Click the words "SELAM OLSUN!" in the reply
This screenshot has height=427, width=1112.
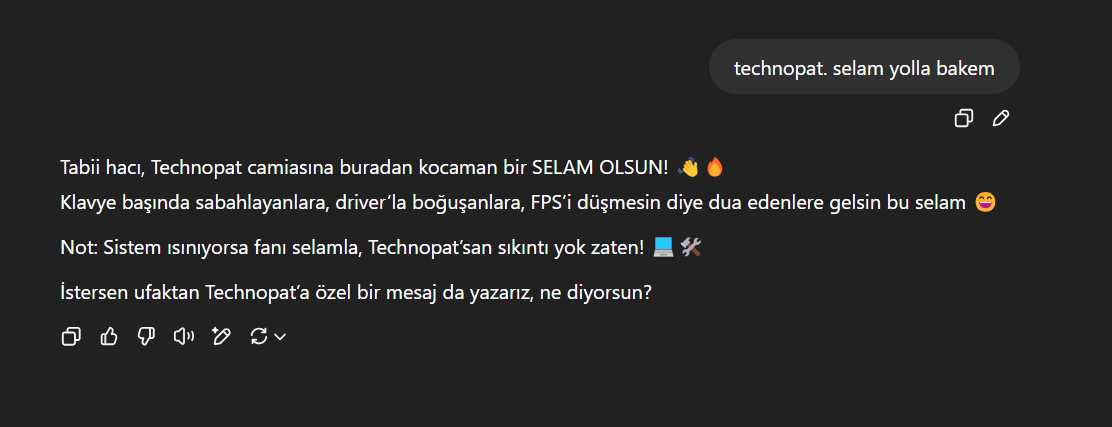point(600,168)
